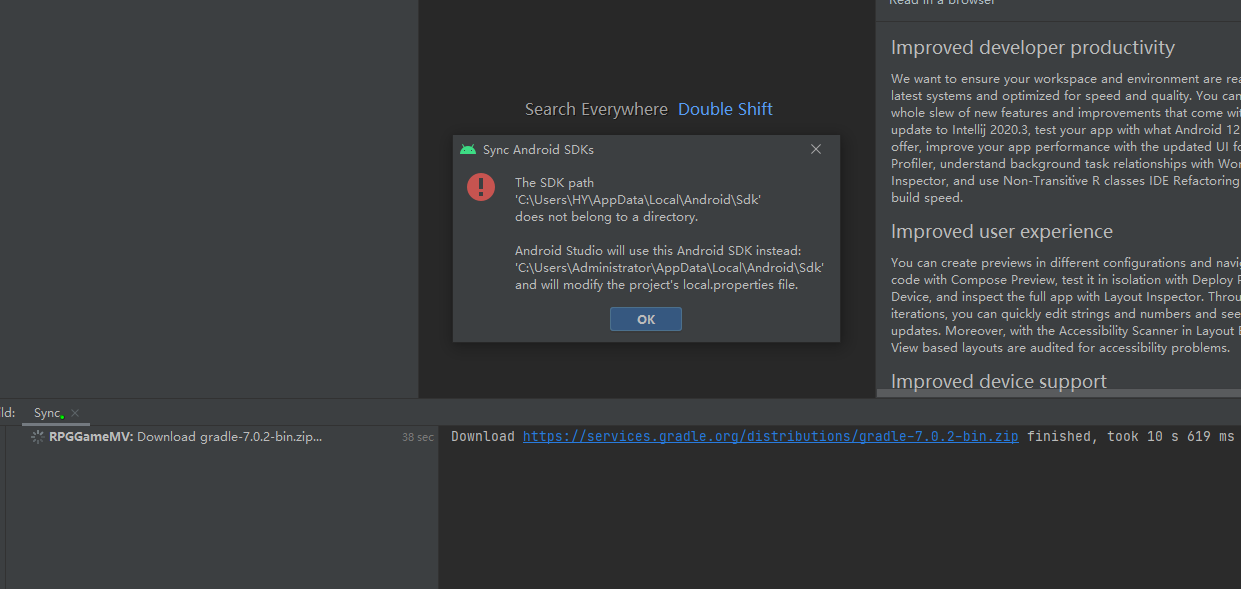This screenshot has width=1241, height=589.
Task: Click the 'Improved device support' heading
Action: pyautogui.click(x=999, y=381)
